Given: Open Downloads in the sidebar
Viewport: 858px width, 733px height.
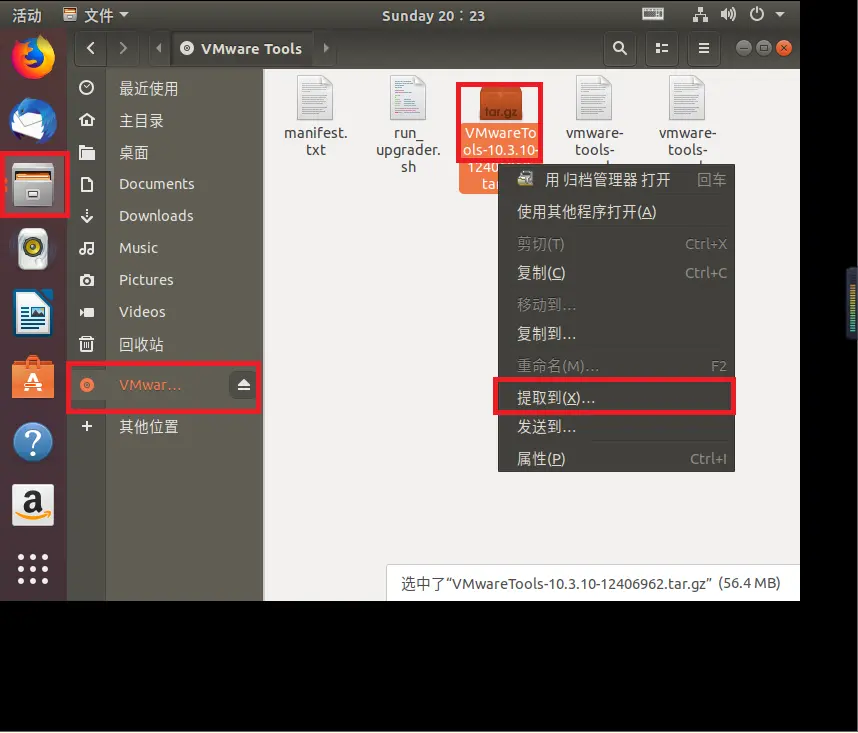Looking at the screenshot, I should click(x=165, y=216).
